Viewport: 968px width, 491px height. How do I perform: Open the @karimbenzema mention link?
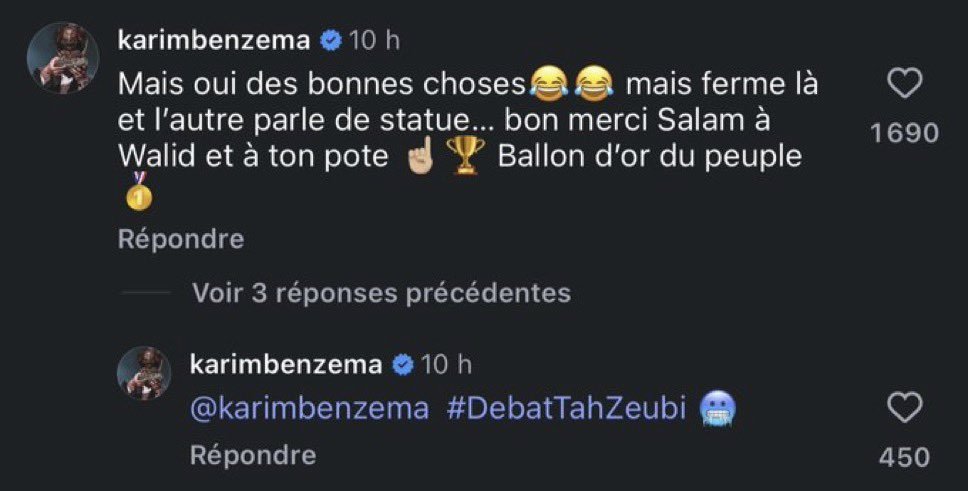point(309,410)
